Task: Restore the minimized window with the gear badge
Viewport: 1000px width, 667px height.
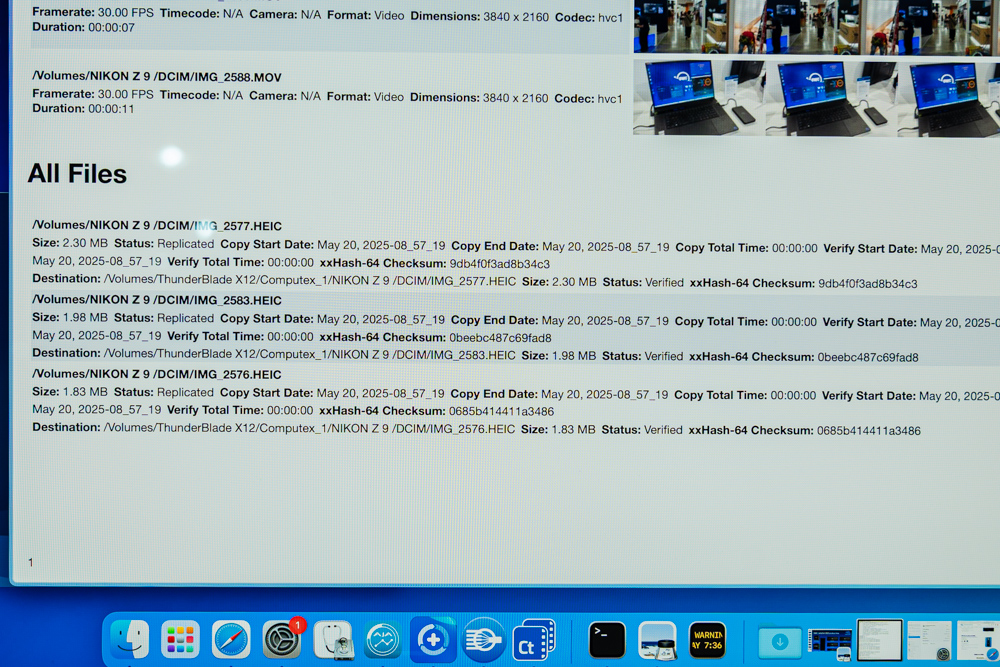Action: [929, 641]
